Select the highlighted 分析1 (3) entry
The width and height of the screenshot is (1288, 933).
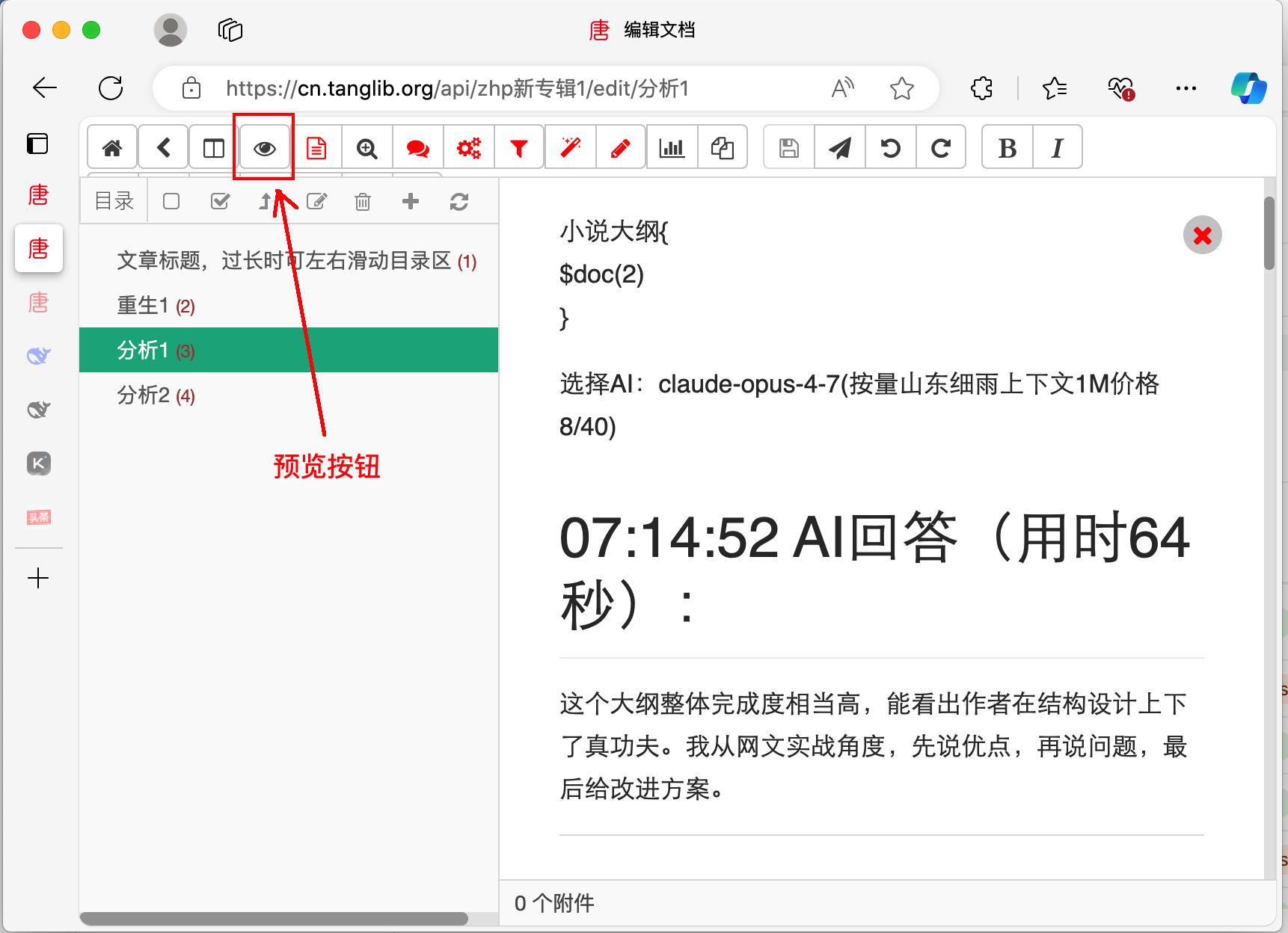pos(289,350)
